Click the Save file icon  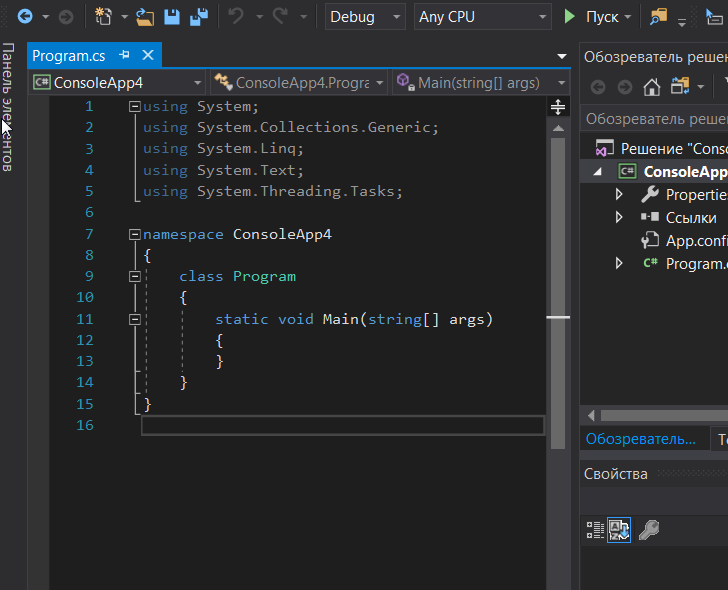click(172, 16)
